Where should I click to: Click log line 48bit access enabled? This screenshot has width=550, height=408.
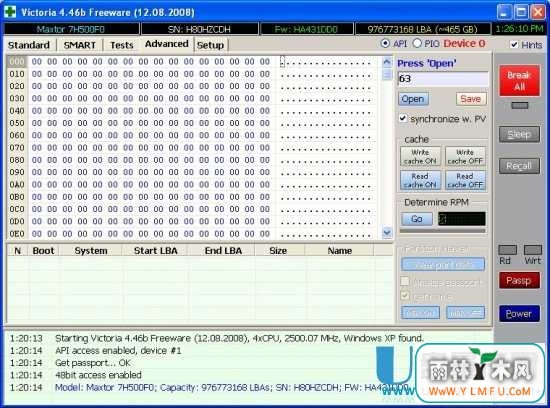point(98,375)
